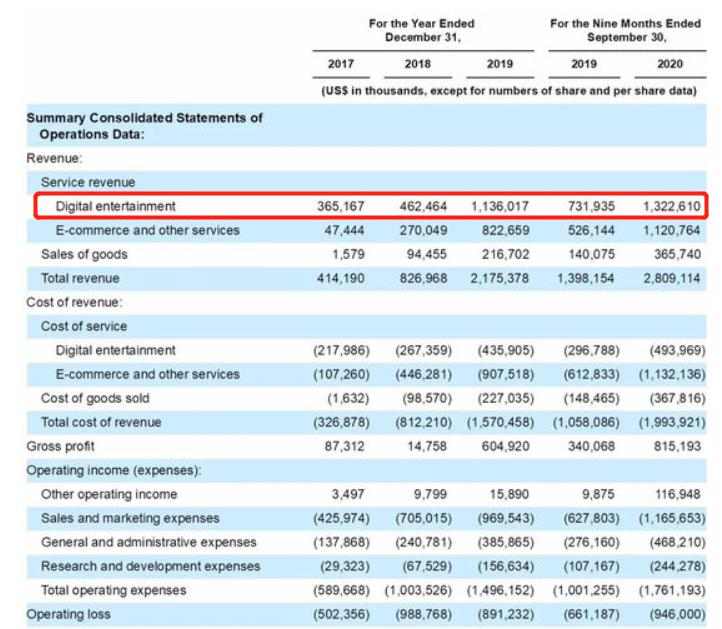Click the 270,049 value
722x629 pixels.
coord(423,230)
